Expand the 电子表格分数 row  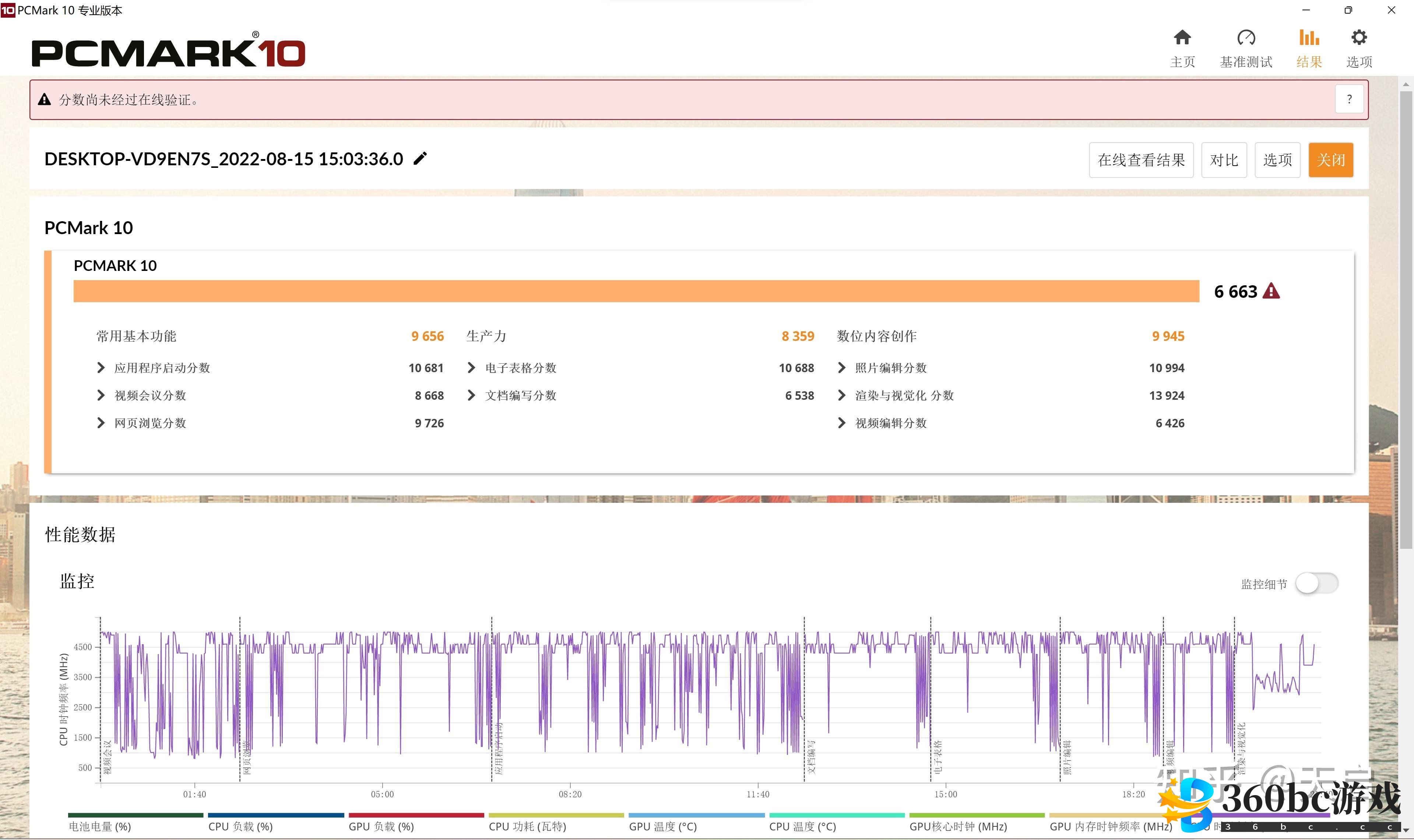tap(472, 368)
